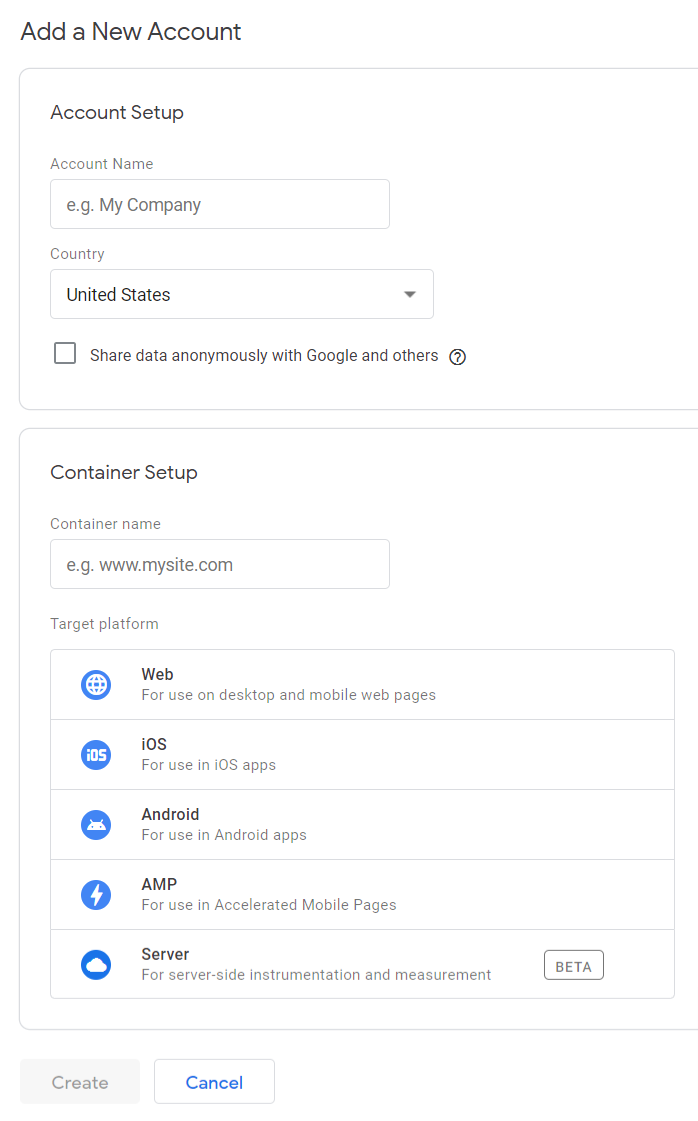Select the Web globe platform icon

pyautogui.click(x=96, y=685)
